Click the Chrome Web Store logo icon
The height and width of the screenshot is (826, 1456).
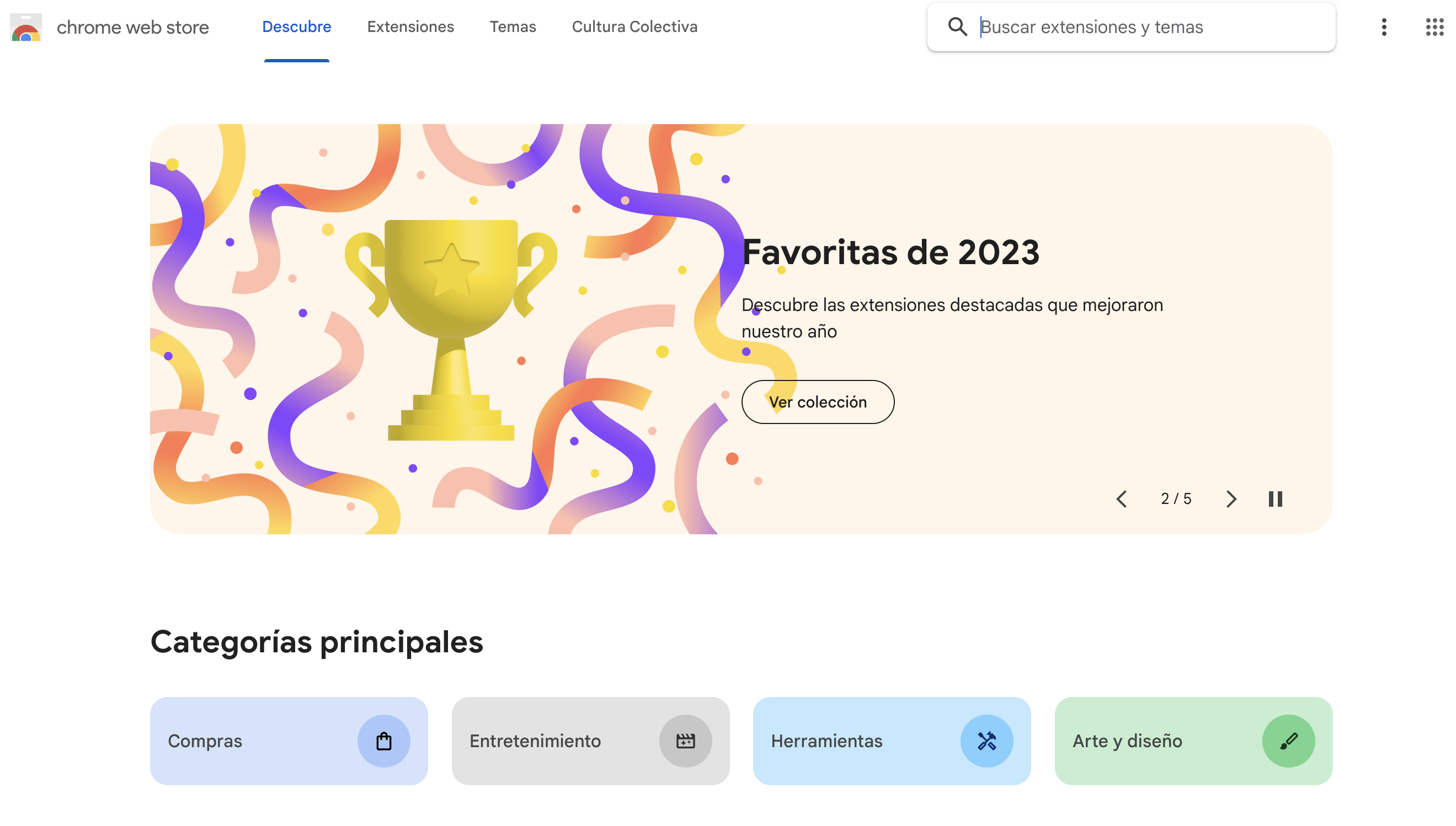point(25,27)
